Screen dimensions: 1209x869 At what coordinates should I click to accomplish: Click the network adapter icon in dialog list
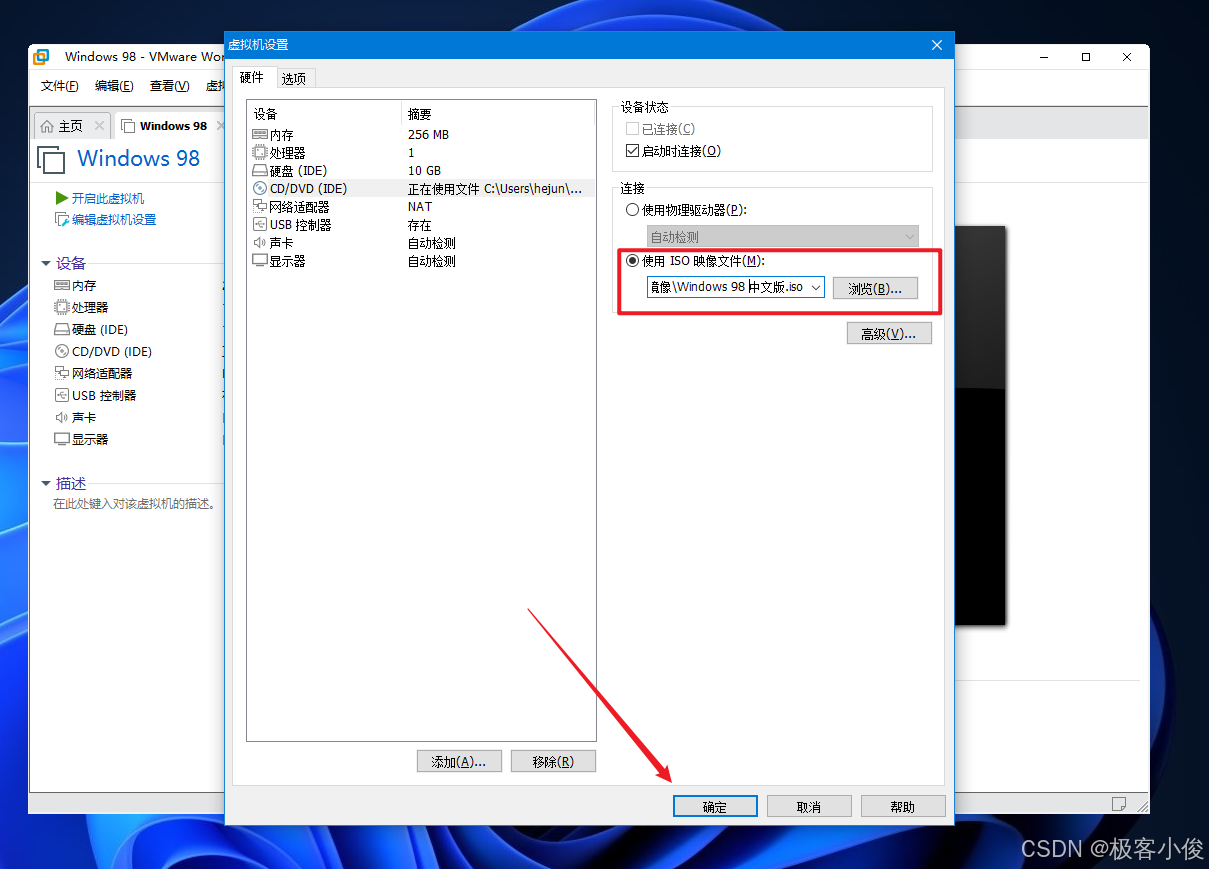coord(260,206)
